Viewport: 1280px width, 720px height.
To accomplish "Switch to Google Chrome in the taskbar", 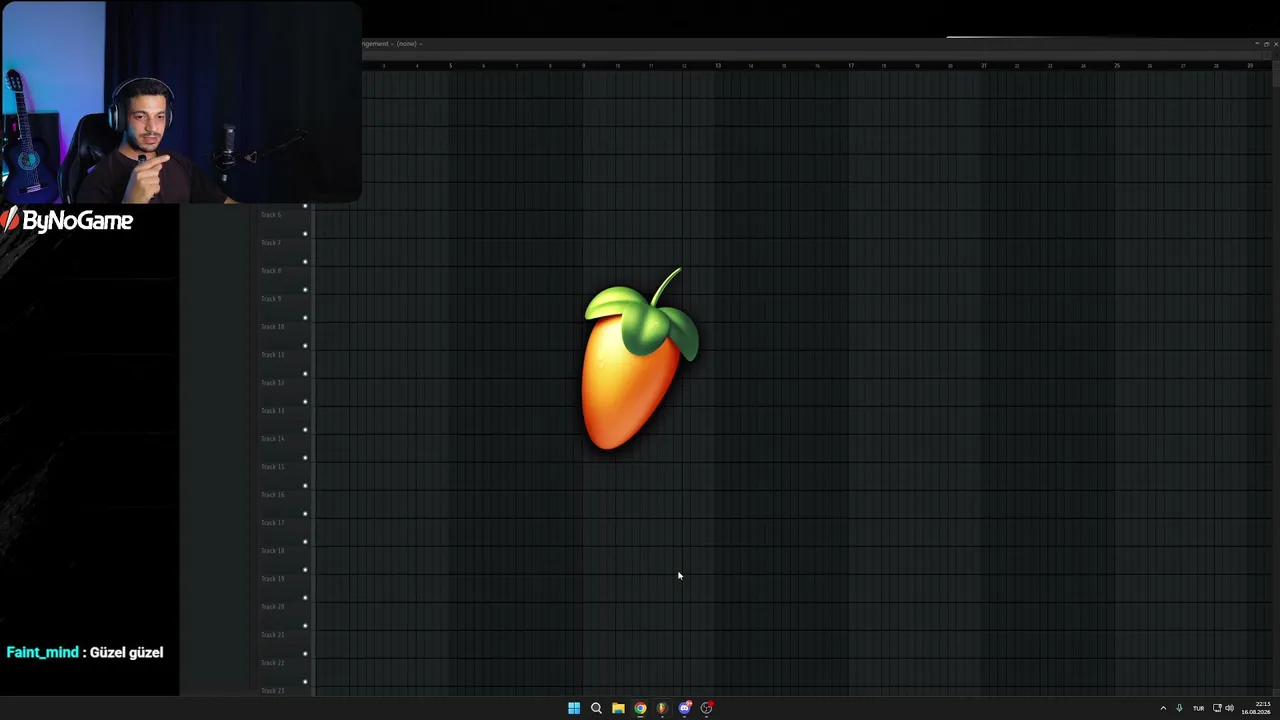I will (x=640, y=708).
